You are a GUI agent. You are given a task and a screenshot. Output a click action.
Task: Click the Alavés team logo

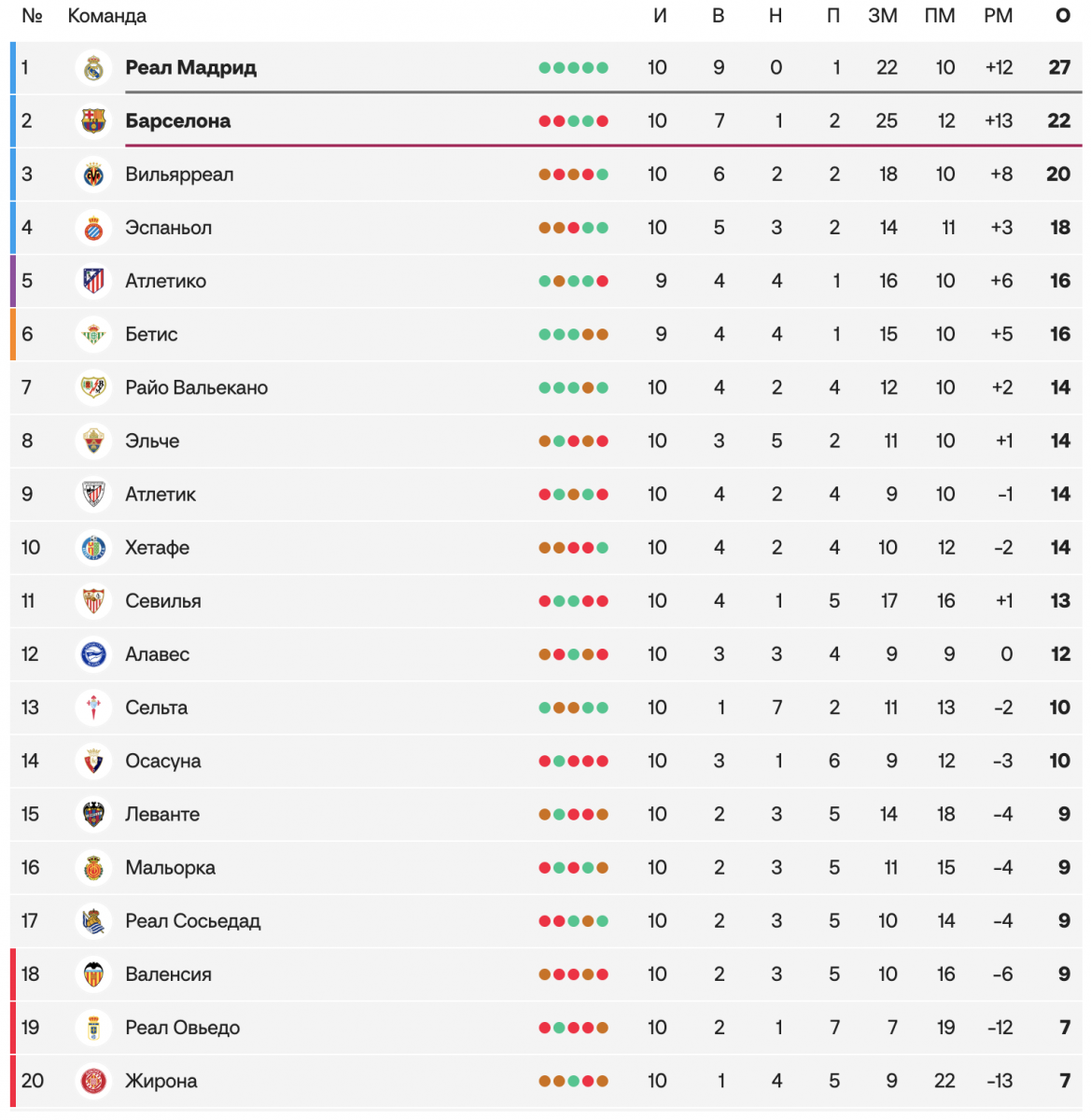(93, 654)
